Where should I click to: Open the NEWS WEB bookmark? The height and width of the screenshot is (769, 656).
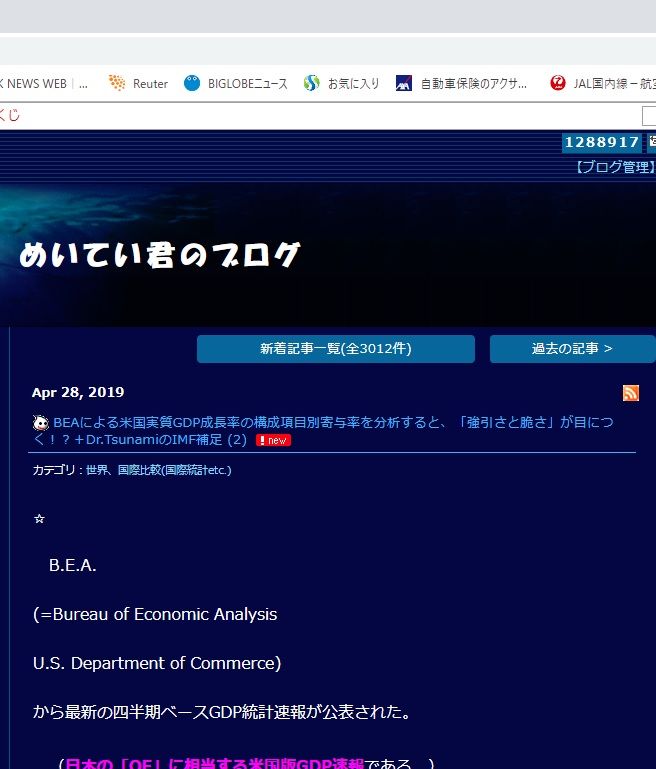[x=44, y=83]
